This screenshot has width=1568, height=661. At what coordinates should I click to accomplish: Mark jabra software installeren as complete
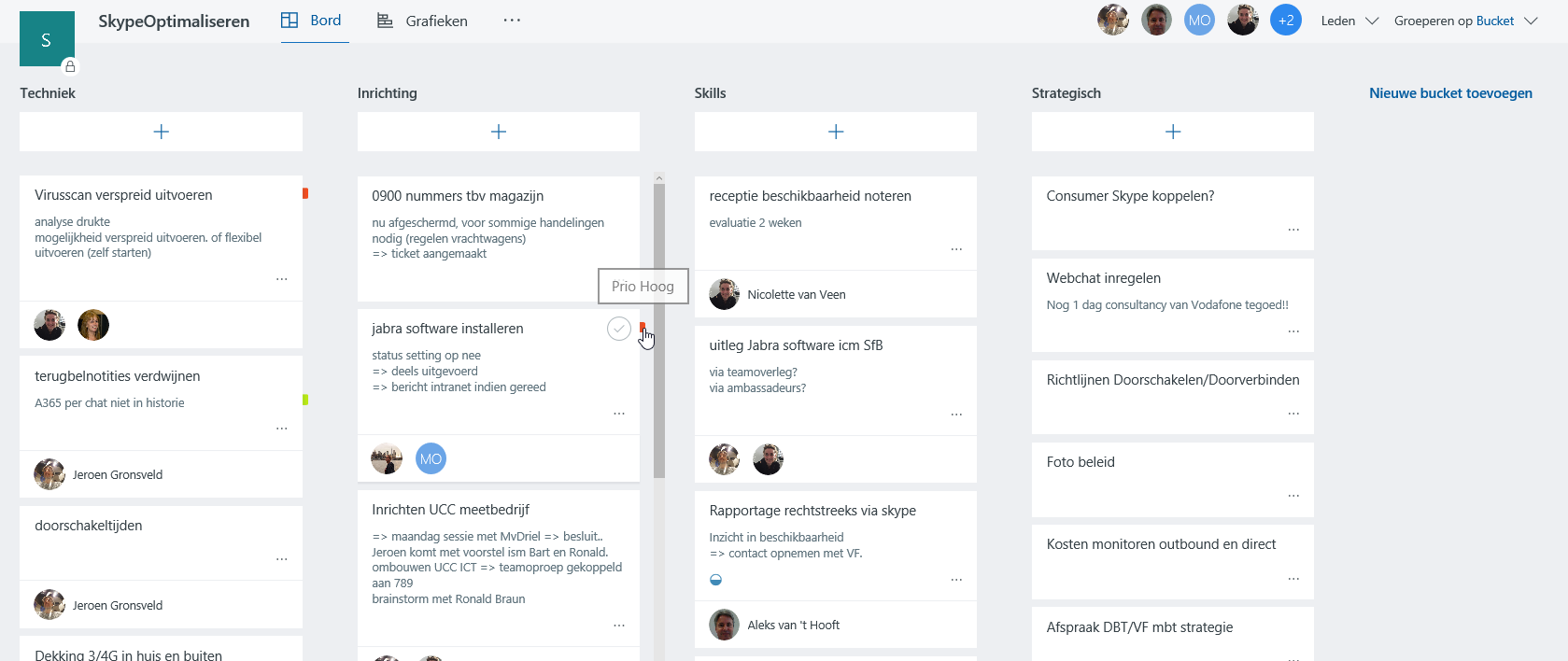(x=618, y=329)
